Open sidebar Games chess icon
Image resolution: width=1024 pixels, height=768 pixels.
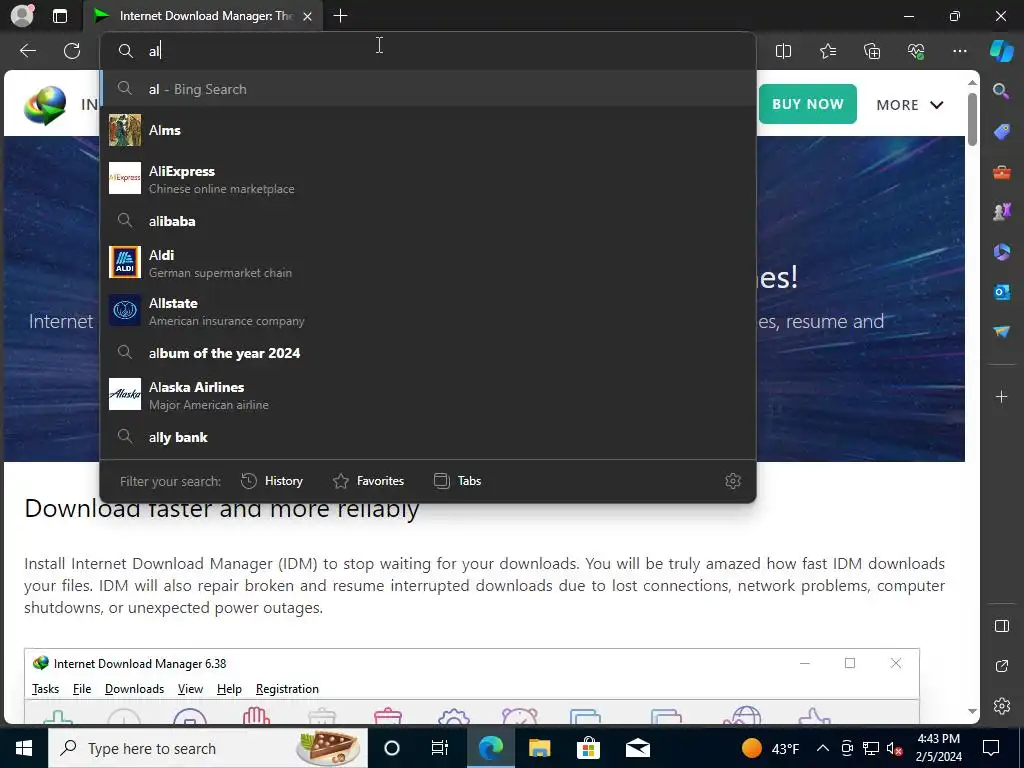[1001, 212]
